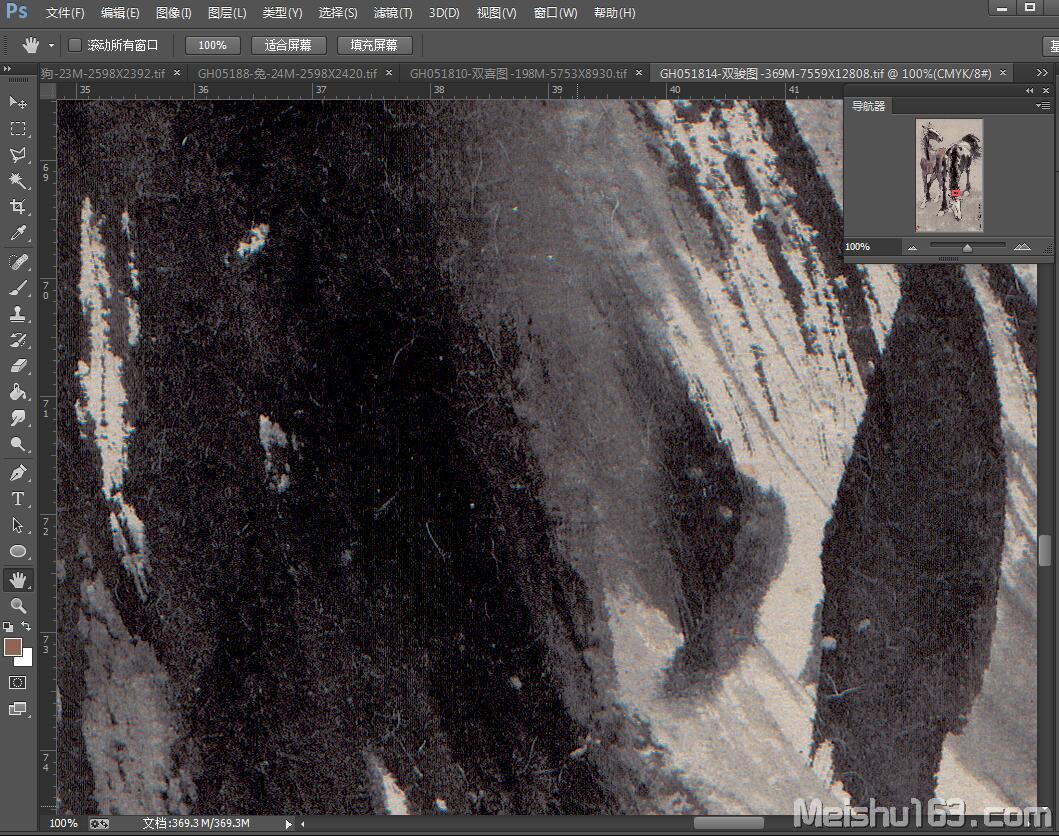Switch to the 狗-23M-2598X2392.tif tab
The height and width of the screenshot is (836, 1059).
pos(103,73)
